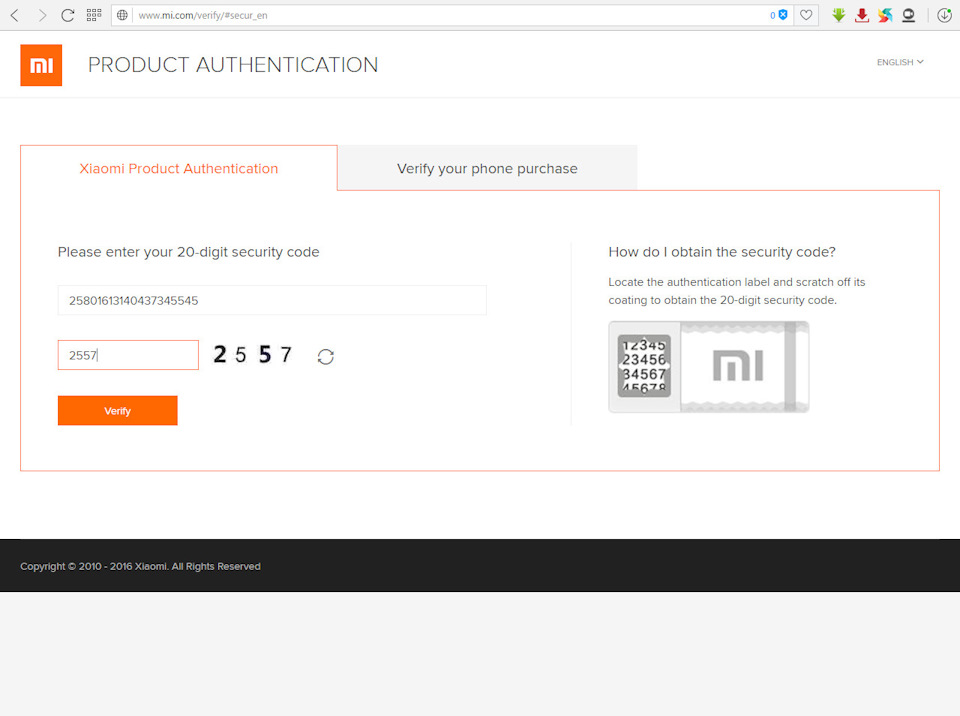Go back with the browser back arrow
The height and width of the screenshot is (716, 960).
click(15, 15)
